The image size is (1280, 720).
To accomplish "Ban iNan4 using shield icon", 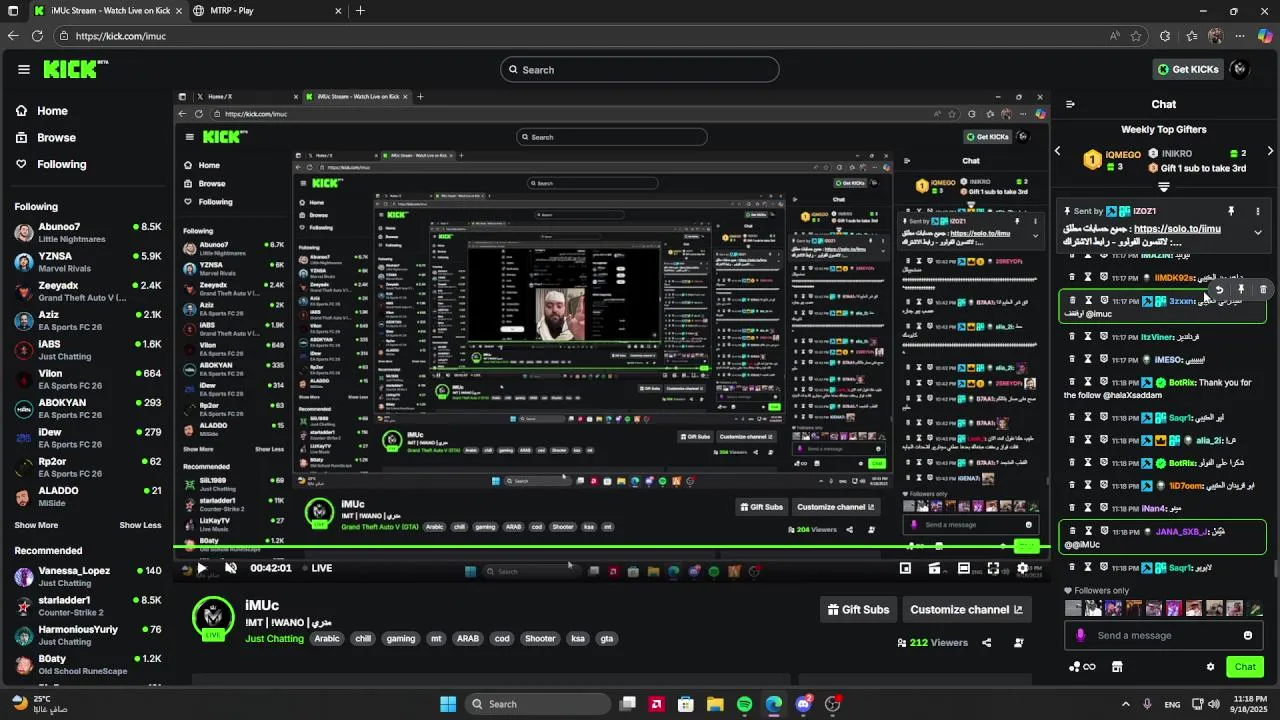I will 1104,508.
